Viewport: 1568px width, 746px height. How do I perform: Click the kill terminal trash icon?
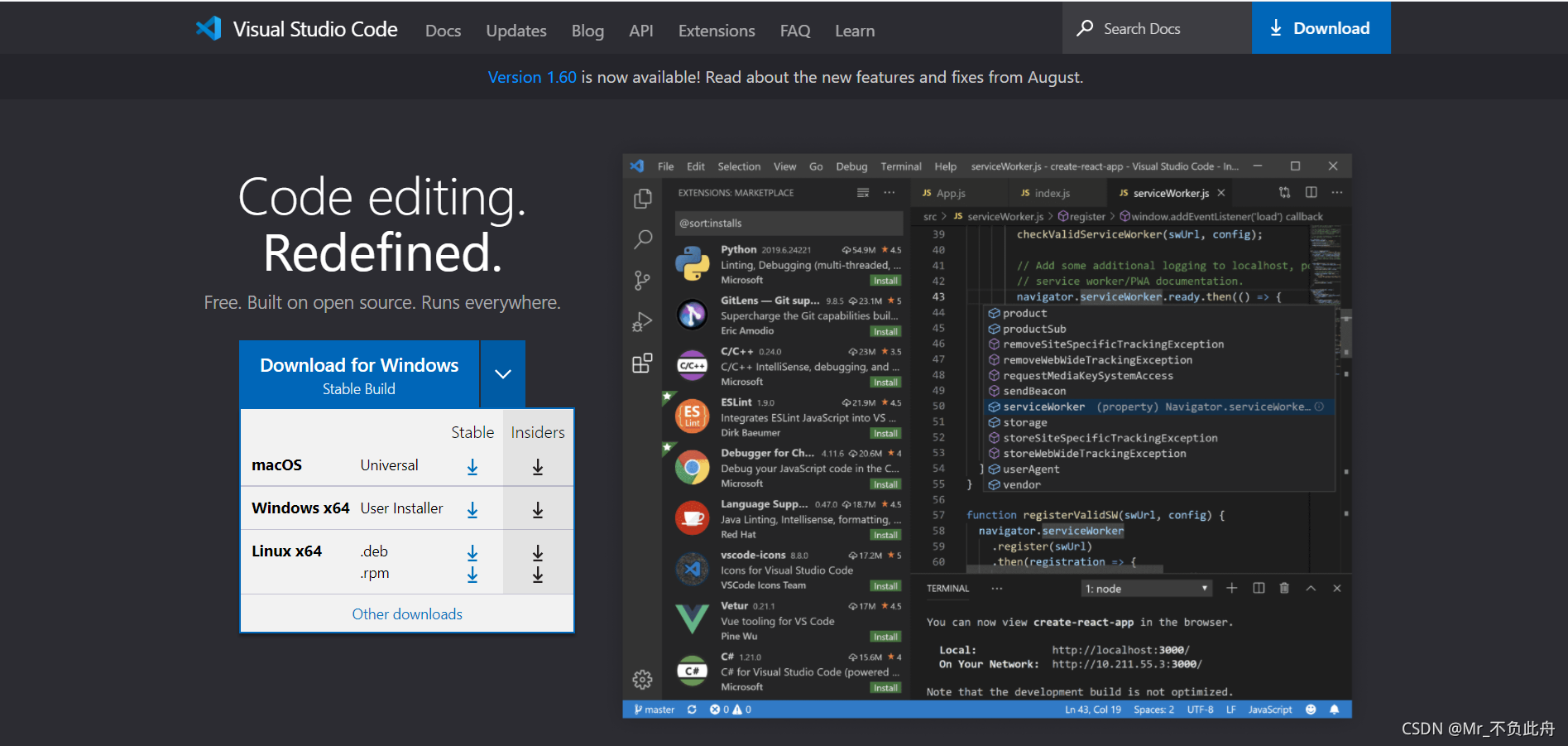click(x=1284, y=588)
